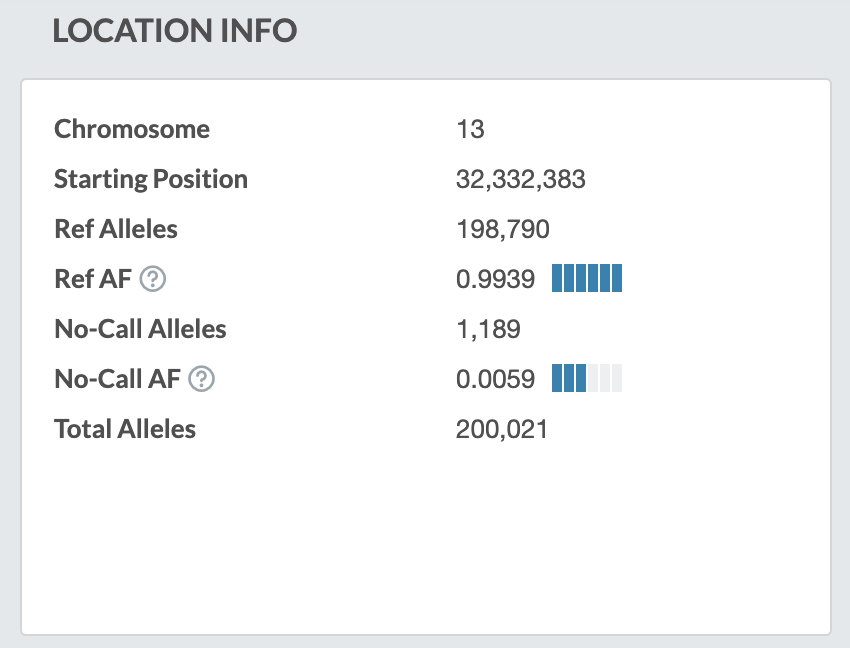Click the No-Call Alleles label

[140, 329]
